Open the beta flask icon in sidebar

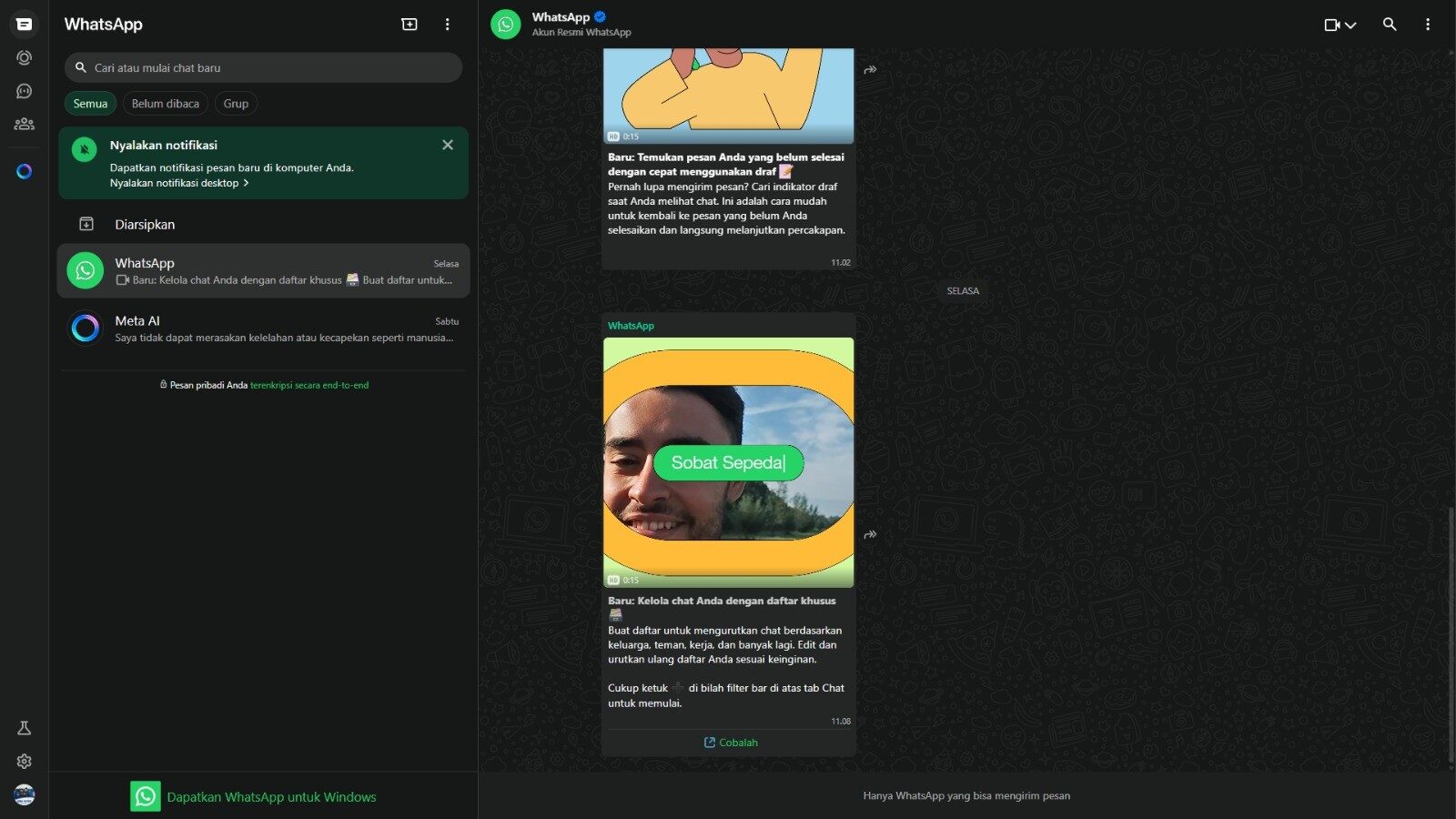tap(25, 728)
